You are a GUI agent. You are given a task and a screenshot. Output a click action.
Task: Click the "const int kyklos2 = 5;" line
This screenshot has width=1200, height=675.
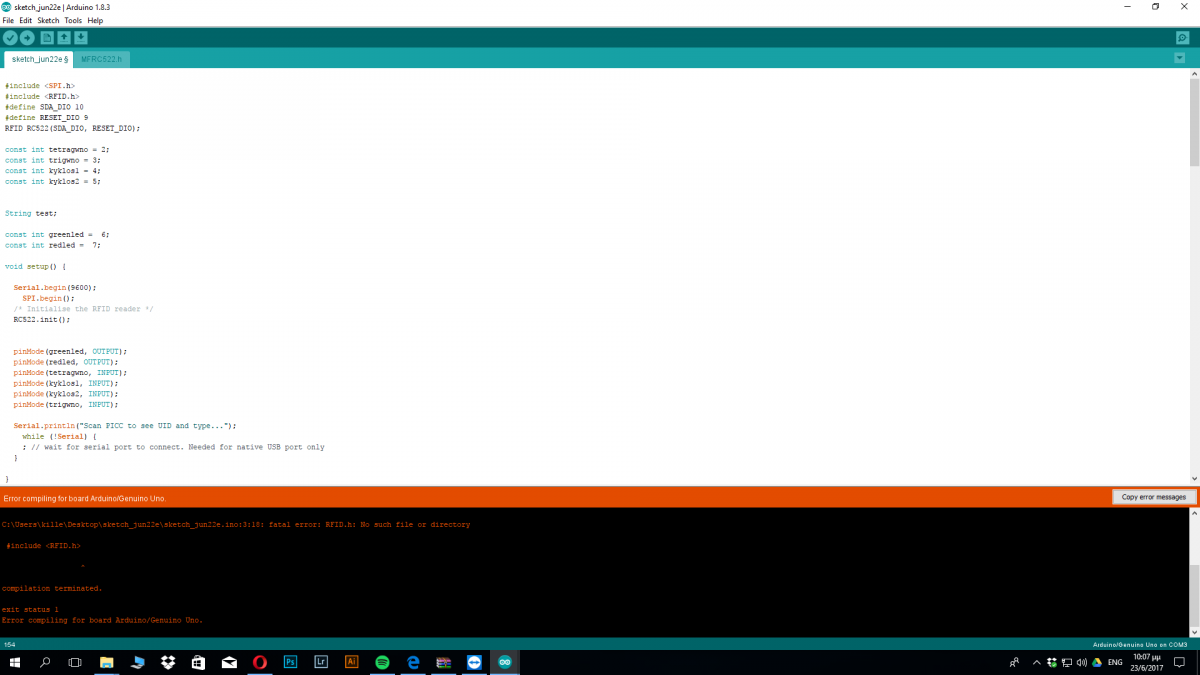pos(53,182)
